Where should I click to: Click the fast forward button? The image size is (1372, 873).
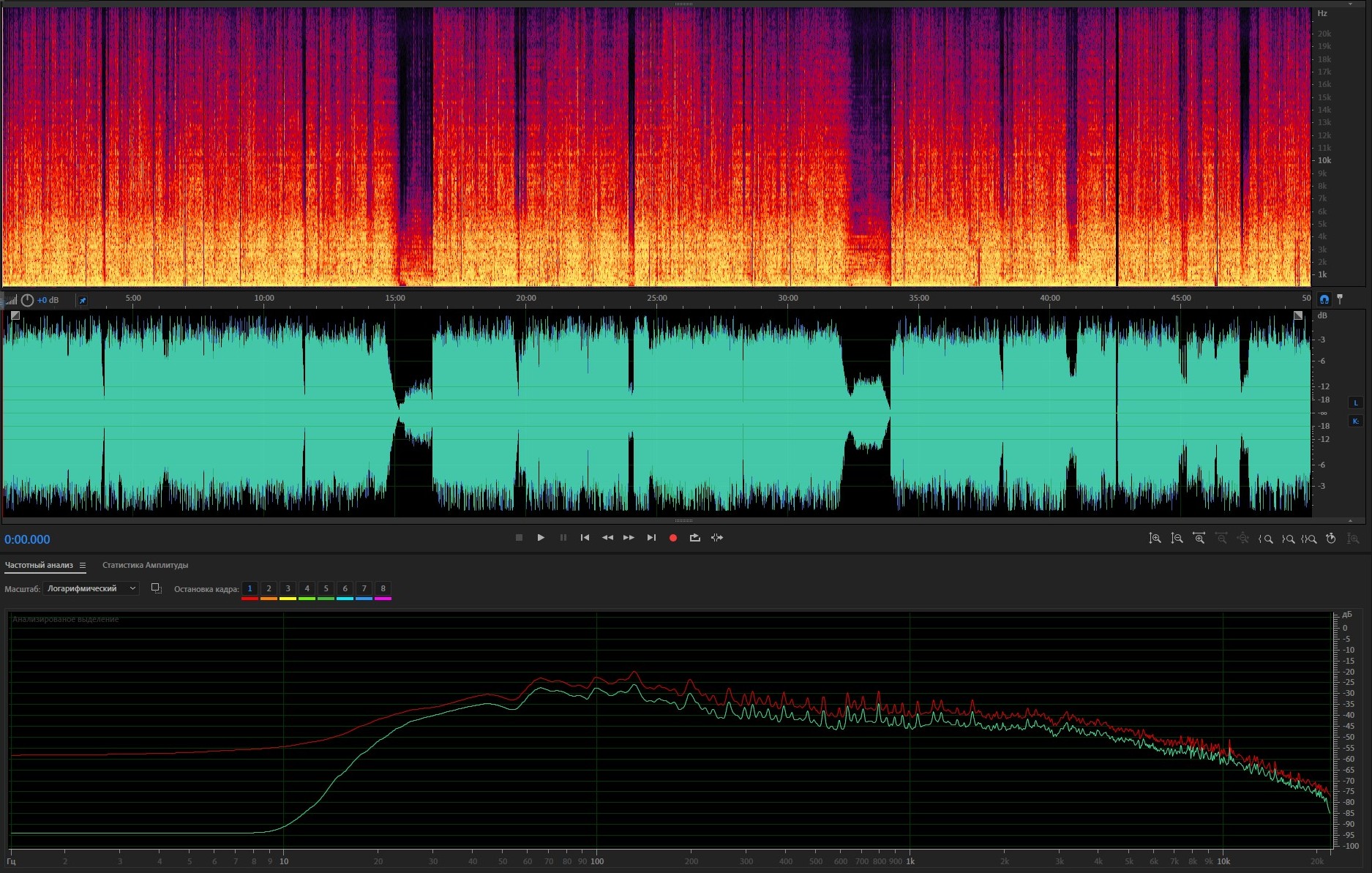[629, 538]
